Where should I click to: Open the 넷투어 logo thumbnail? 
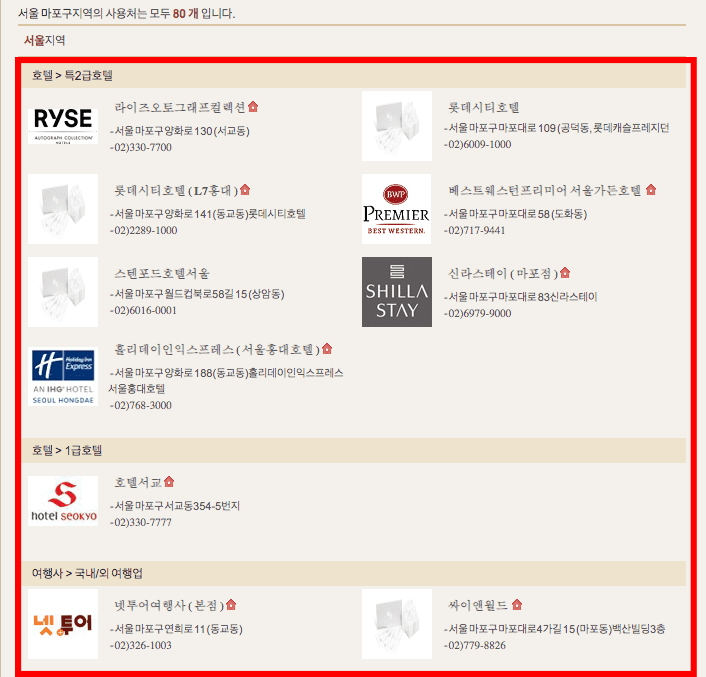point(63,624)
